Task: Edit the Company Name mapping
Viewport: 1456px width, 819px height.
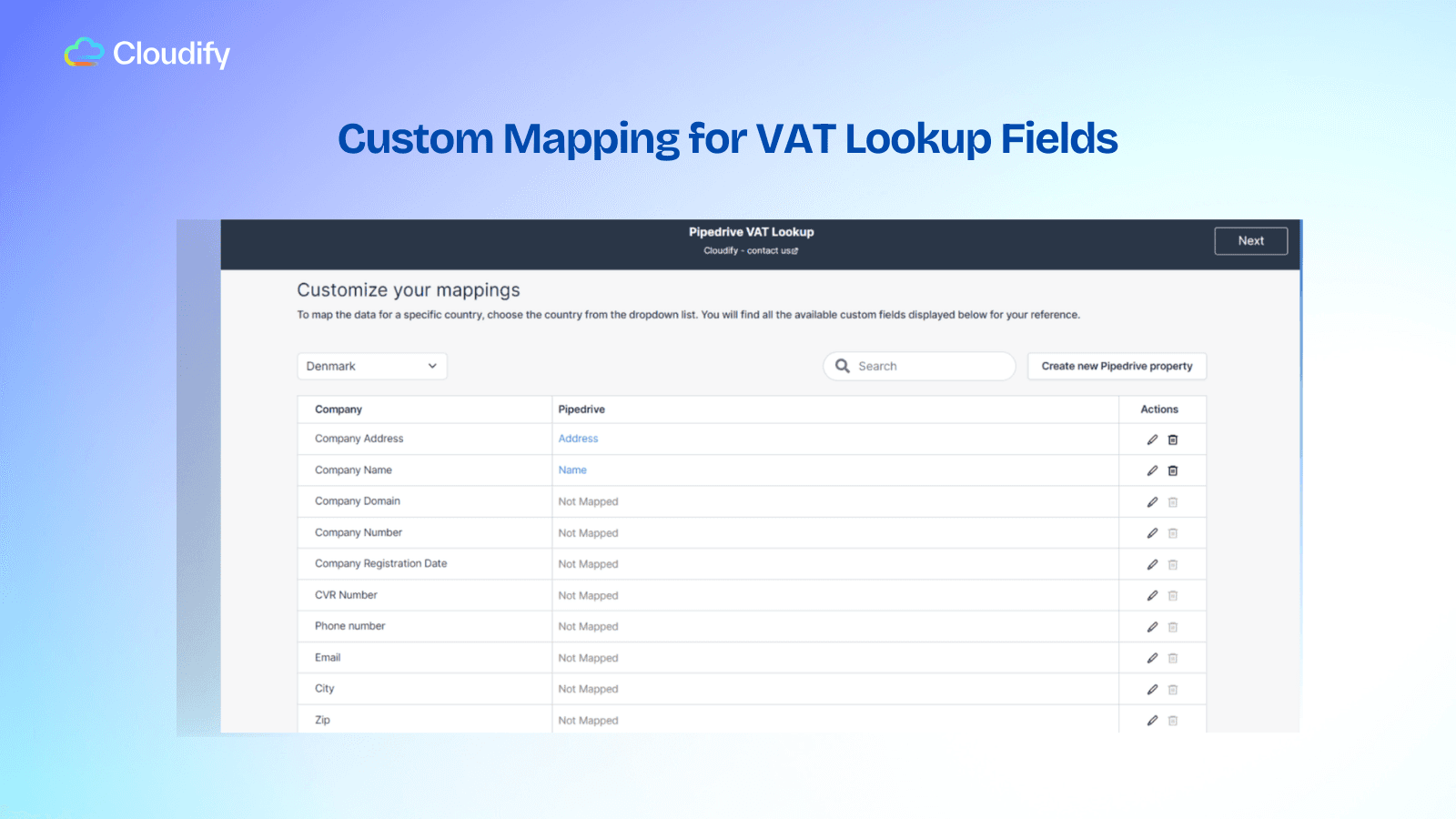Action: pos(1152,470)
